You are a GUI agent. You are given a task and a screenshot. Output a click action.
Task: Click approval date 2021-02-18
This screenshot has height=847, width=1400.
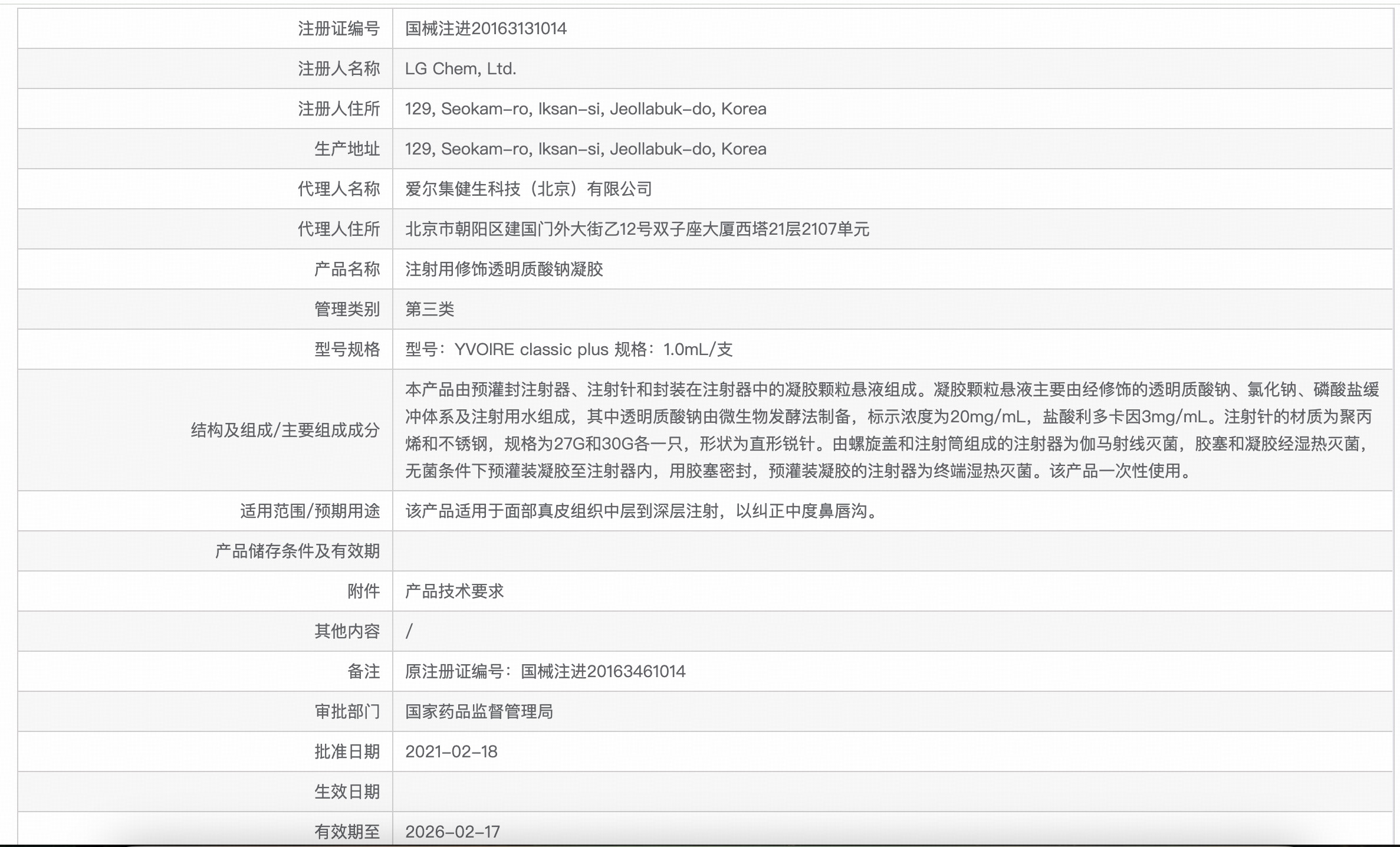pos(451,751)
